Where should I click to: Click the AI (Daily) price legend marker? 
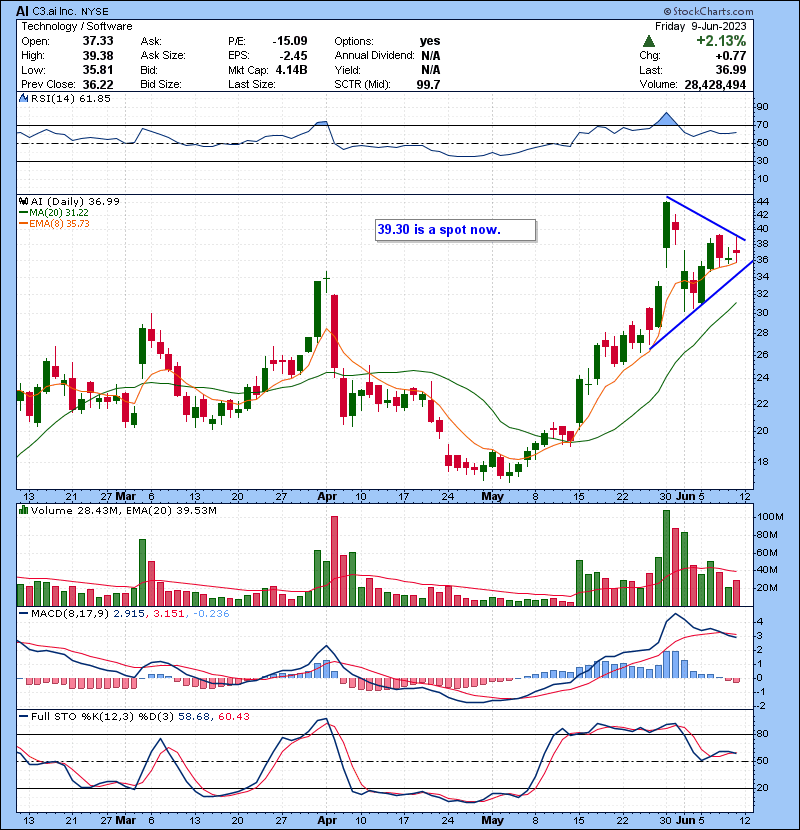(x=24, y=201)
